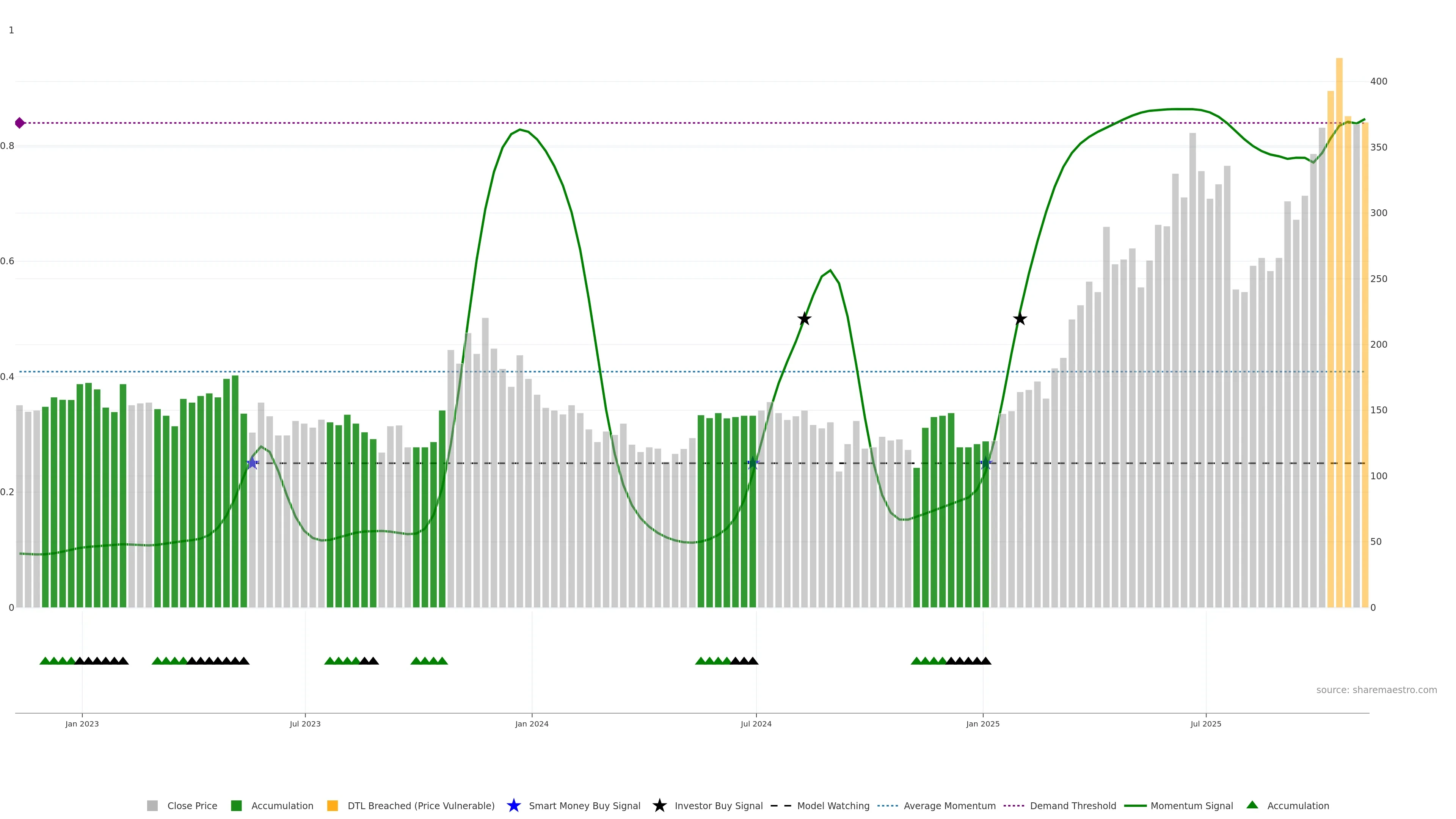This screenshot has height=819, width=1456.
Task: Click the Jan 2024 axis label
Action: (x=531, y=723)
